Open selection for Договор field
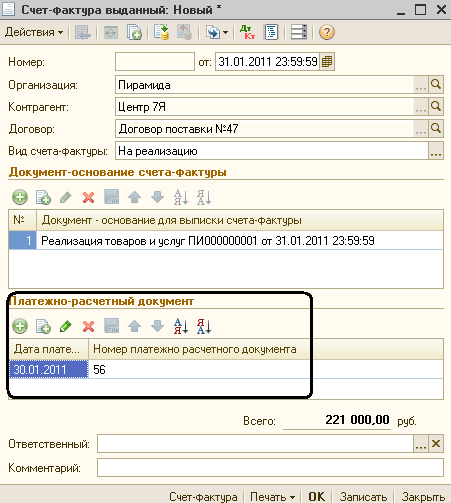This screenshot has width=451, height=503. click(421, 129)
